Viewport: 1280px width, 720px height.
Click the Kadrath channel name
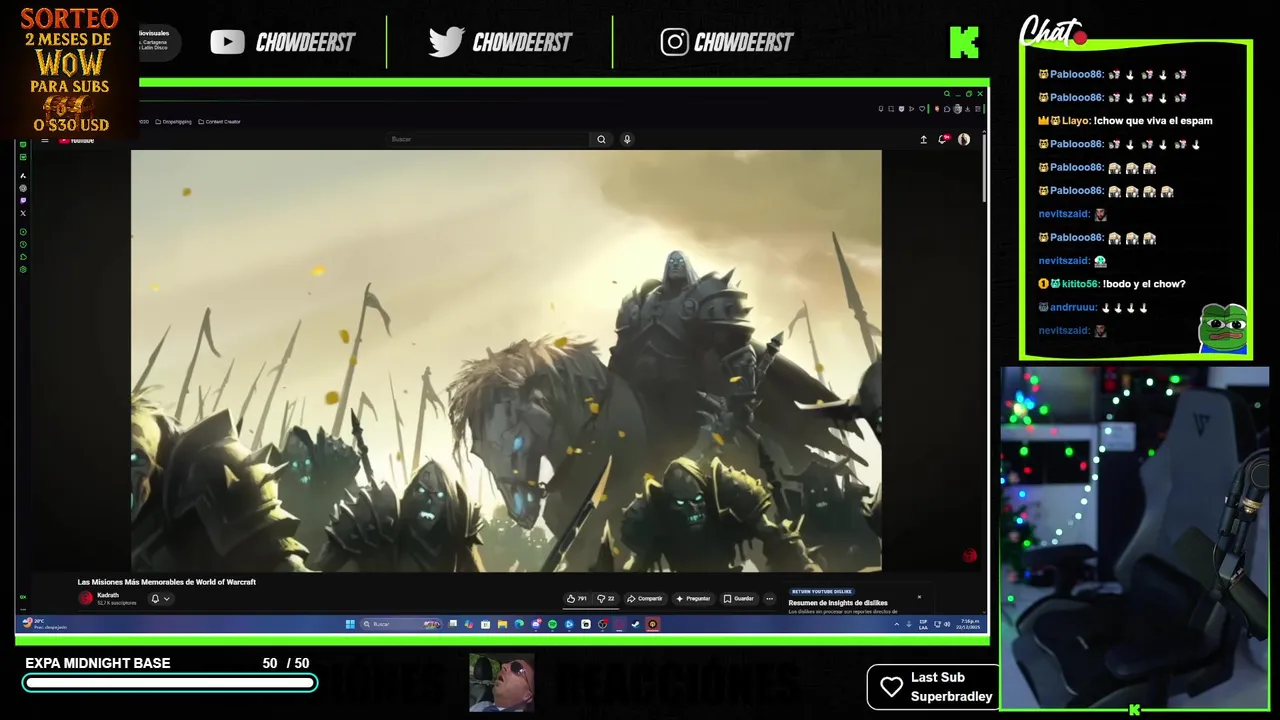tap(108, 595)
